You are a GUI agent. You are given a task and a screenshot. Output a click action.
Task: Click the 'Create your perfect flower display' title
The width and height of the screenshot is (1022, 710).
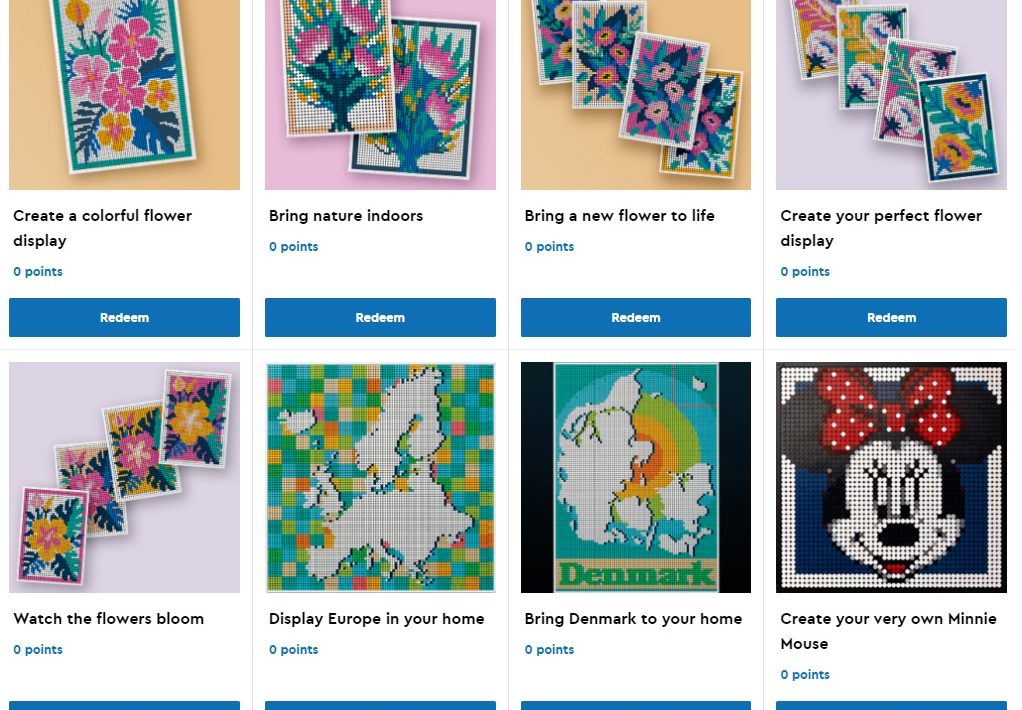(881, 228)
